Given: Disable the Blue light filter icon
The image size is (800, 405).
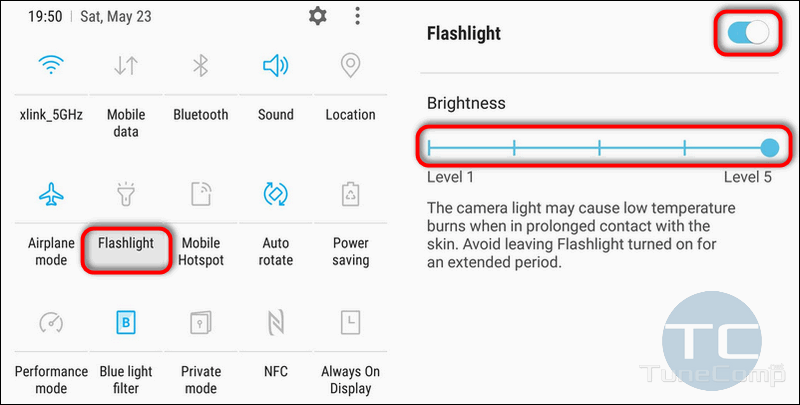Looking at the screenshot, I should point(126,322).
